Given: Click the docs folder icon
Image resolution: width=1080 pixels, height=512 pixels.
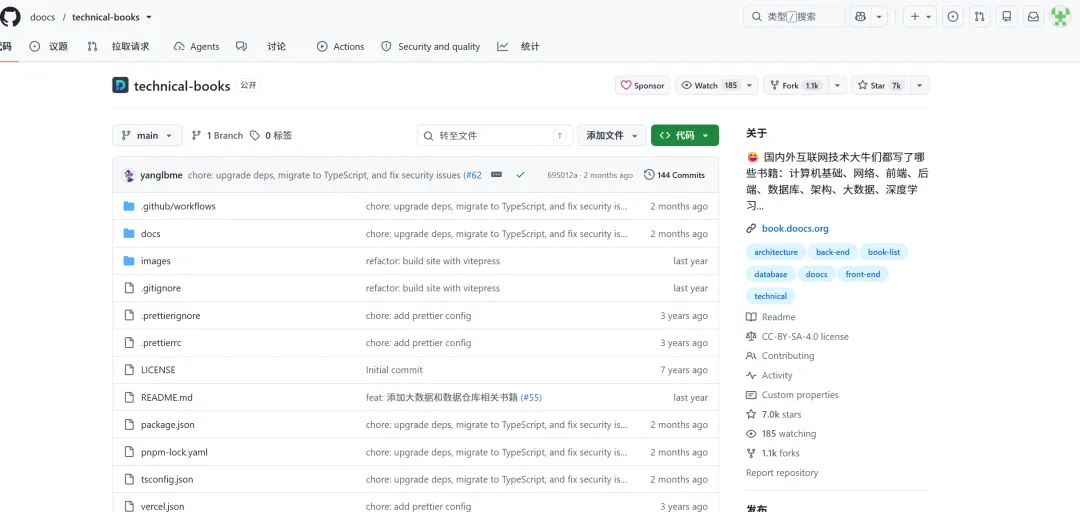Looking at the screenshot, I should click(129, 234).
